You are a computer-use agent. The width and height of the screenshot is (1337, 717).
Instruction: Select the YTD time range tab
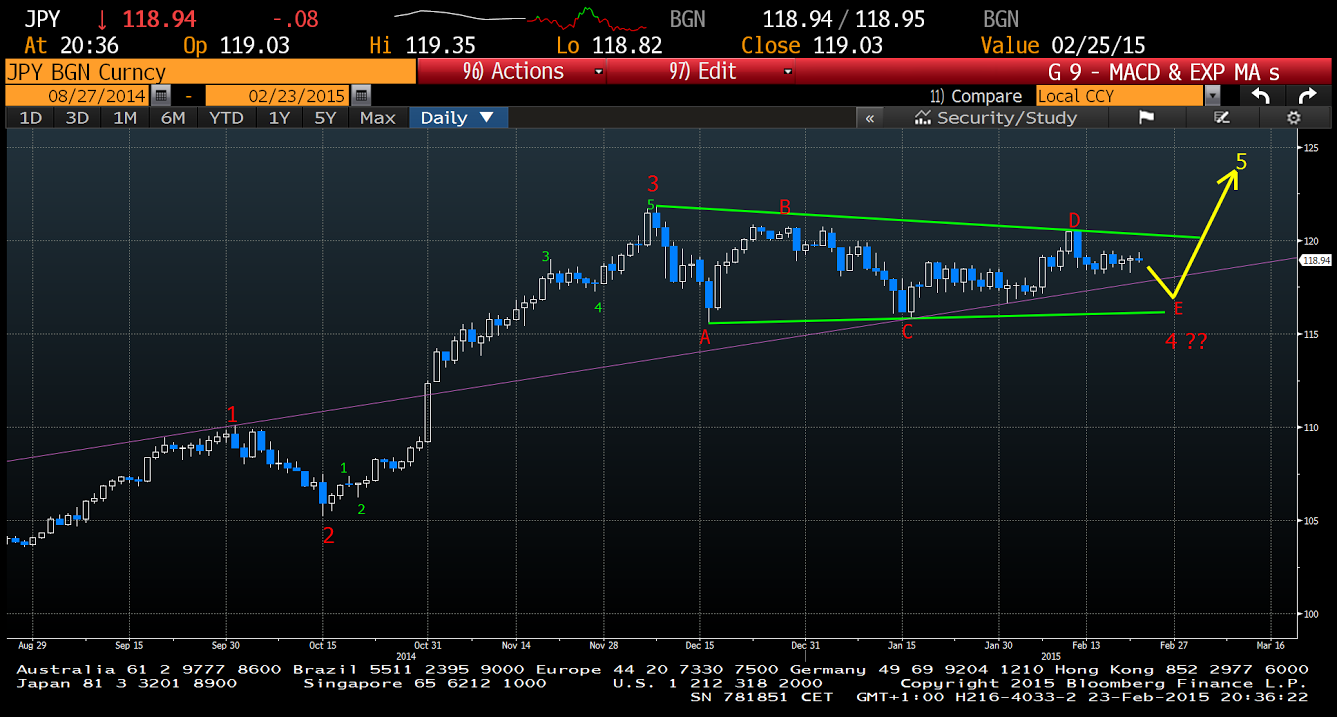227,118
